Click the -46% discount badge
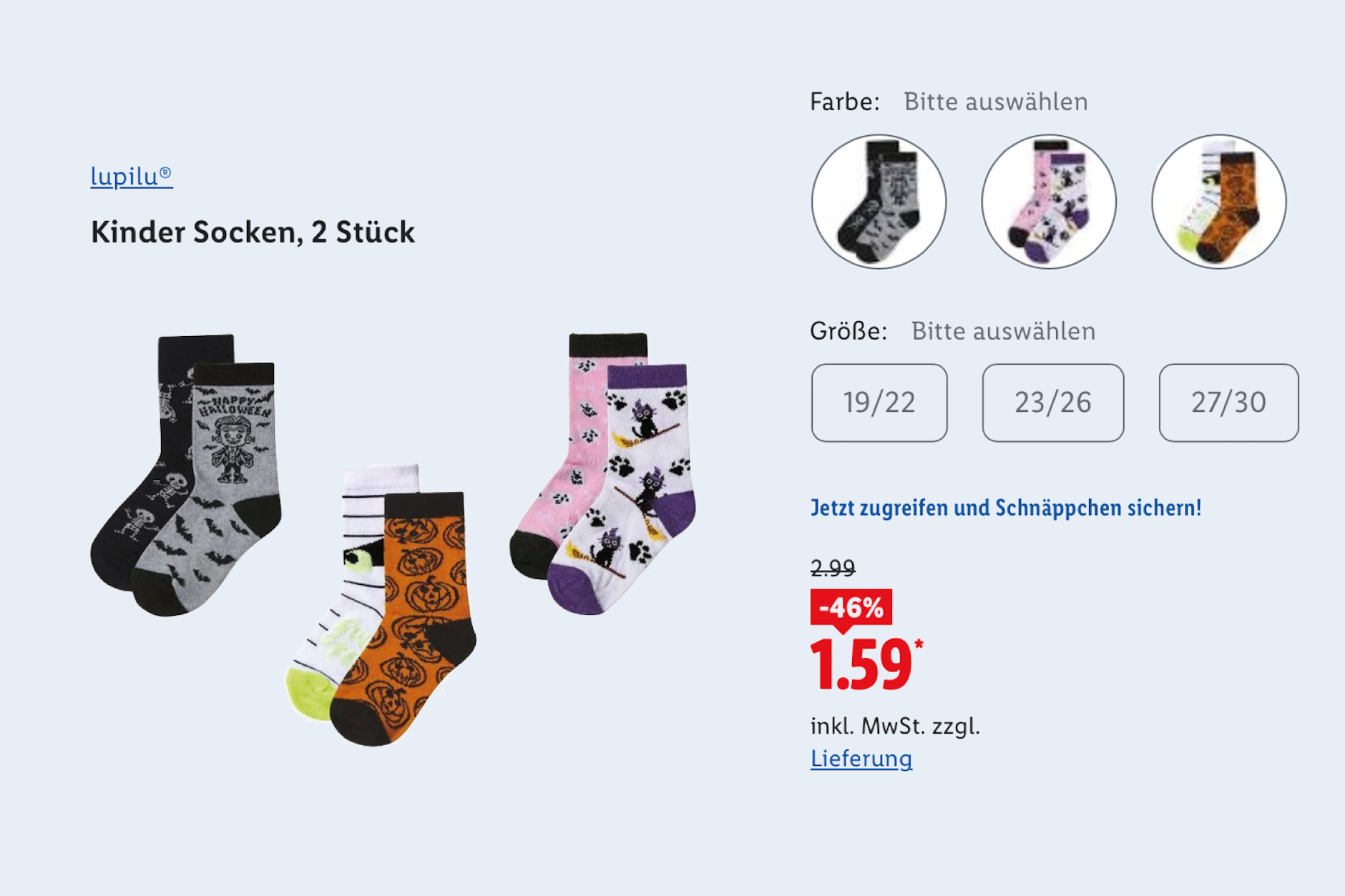The width and height of the screenshot is (1345, 896). (851, 609)
